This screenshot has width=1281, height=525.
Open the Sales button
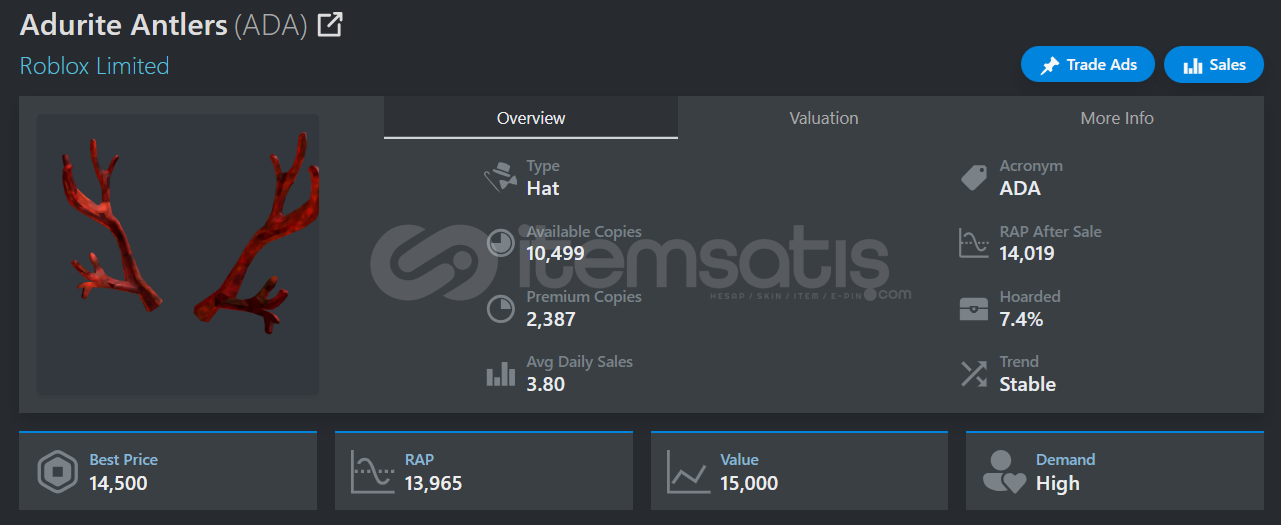pyautogui.click(x=1214, y=65)
